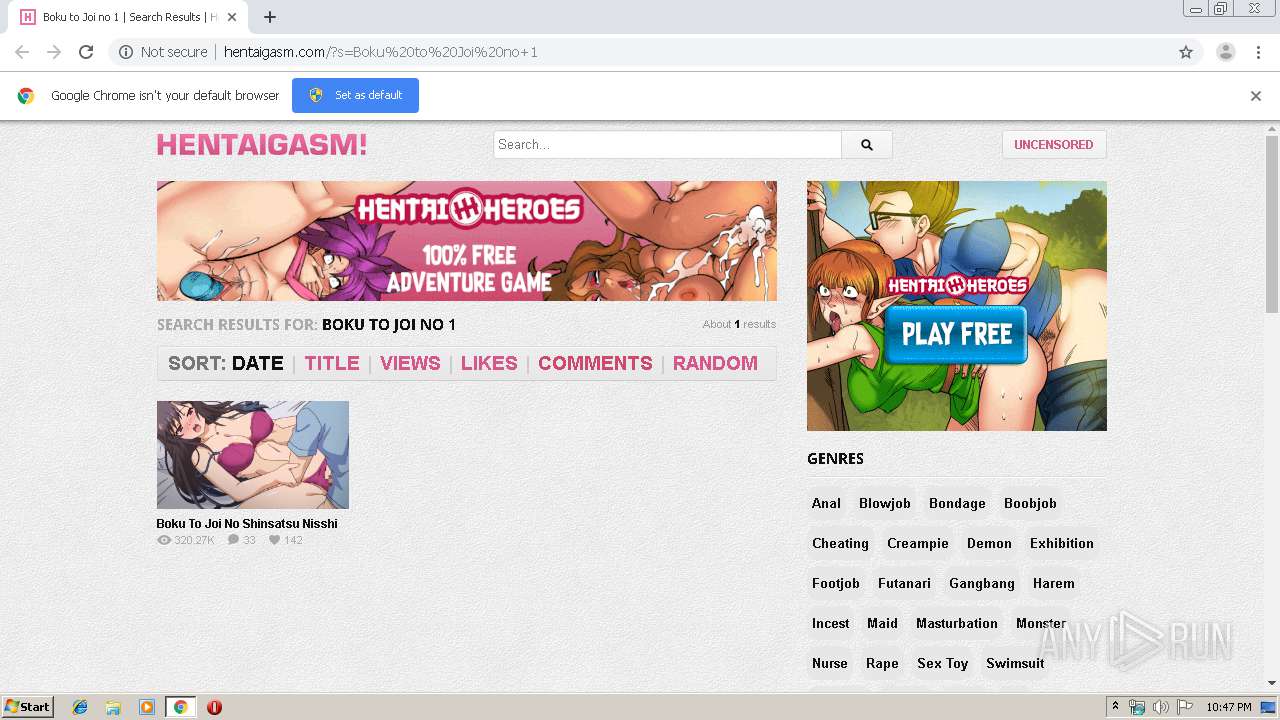The width and height of the screenshot is (1280, 720).
Task: Click the page vertical scrollbar thumb
Action: pyautogui.click(x=1272, y=225)
